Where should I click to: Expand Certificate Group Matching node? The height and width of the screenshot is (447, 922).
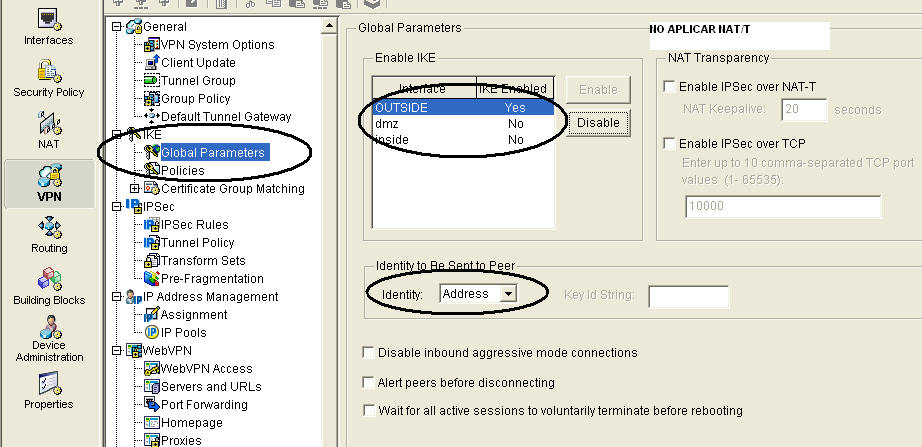coord(136,188)
